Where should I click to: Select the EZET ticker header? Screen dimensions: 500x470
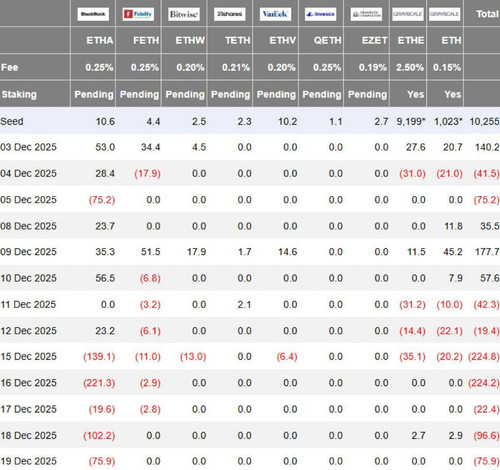pyautogui.click(x=375, y=40)
